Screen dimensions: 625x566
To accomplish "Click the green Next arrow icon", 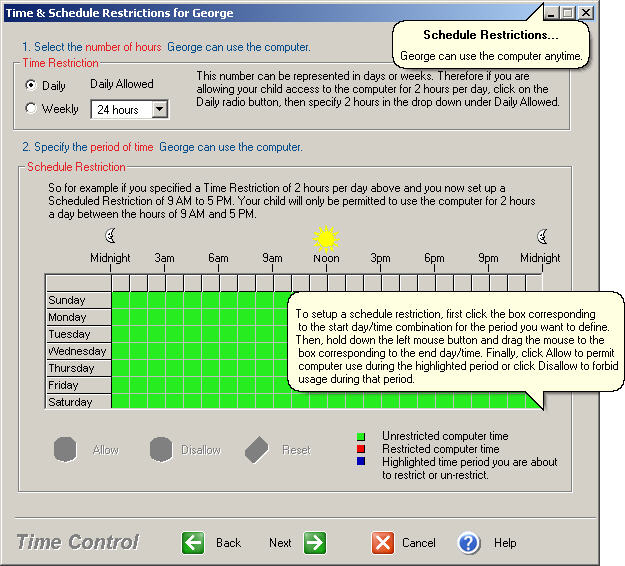I will click(x=315, y=543).
